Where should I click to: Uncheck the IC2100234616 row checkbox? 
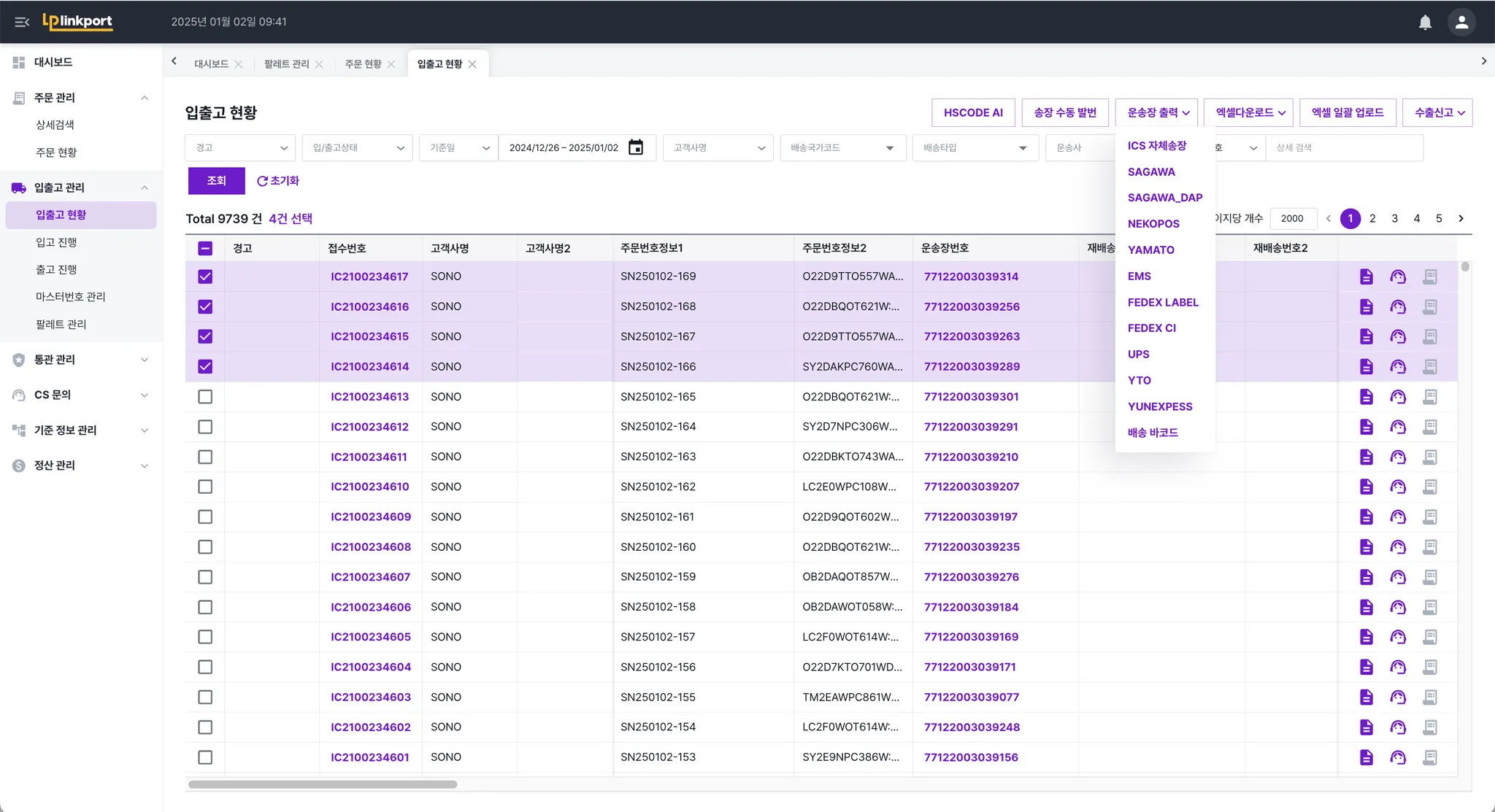205,306
